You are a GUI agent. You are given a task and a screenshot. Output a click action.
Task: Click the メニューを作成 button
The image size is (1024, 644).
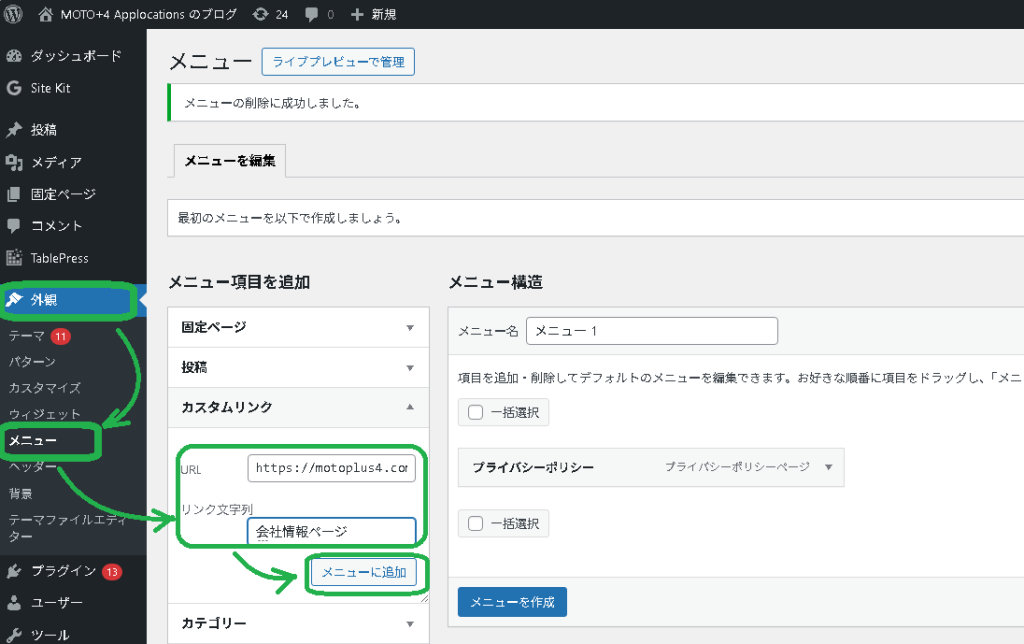coord(512,602)
